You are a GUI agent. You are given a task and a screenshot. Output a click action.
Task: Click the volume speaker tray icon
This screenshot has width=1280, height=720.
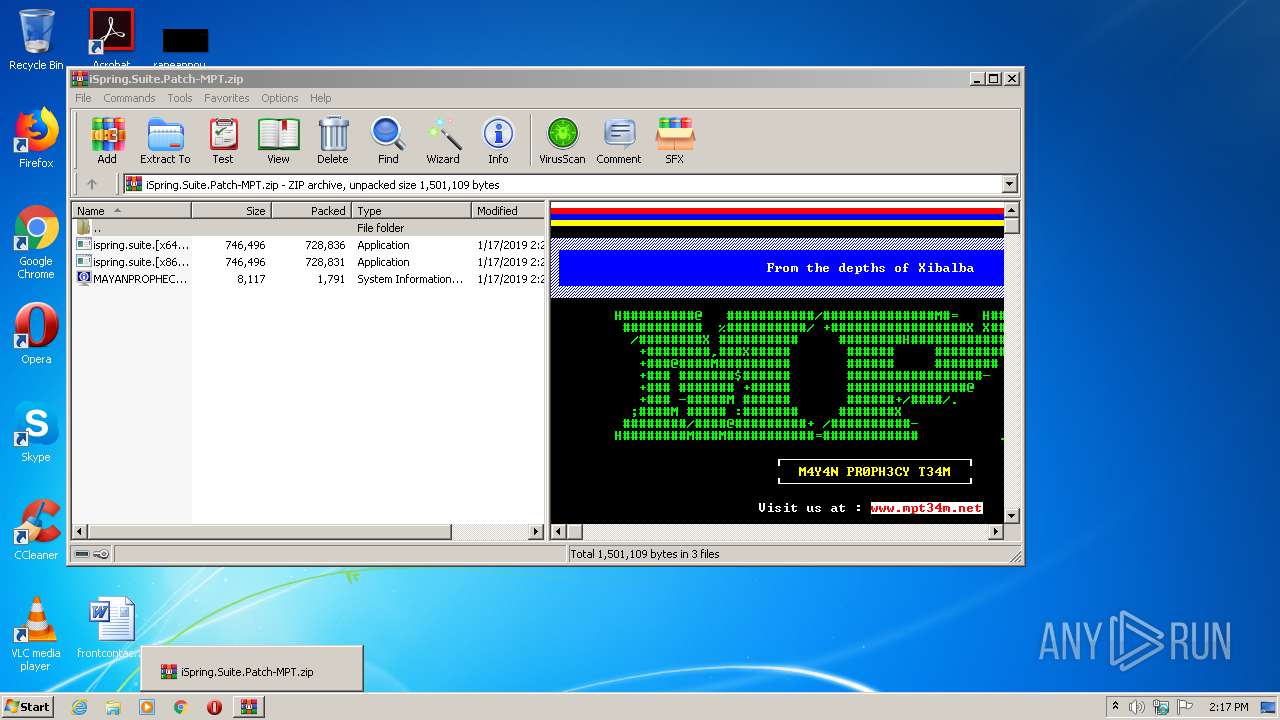(x=1137, y=707)
